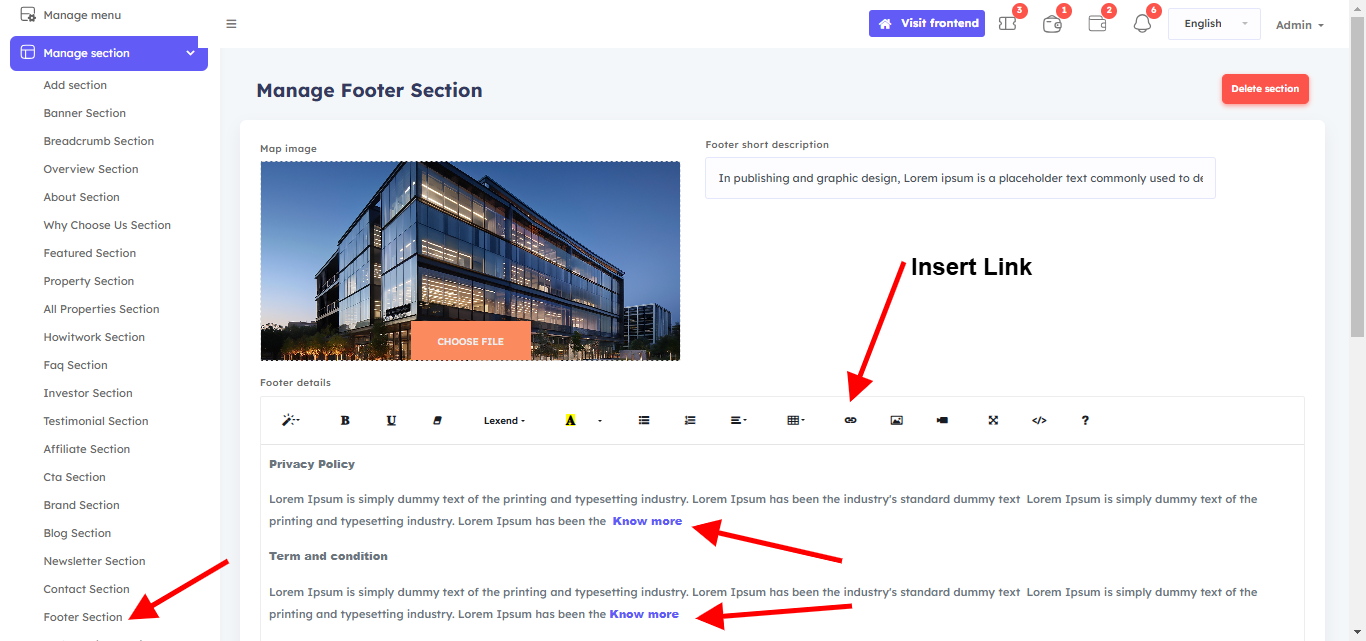Image resolution: width=1366 pixels, height=641 pixels.
Task: Insert a picture using the image icon
Action: coord(896,421)
